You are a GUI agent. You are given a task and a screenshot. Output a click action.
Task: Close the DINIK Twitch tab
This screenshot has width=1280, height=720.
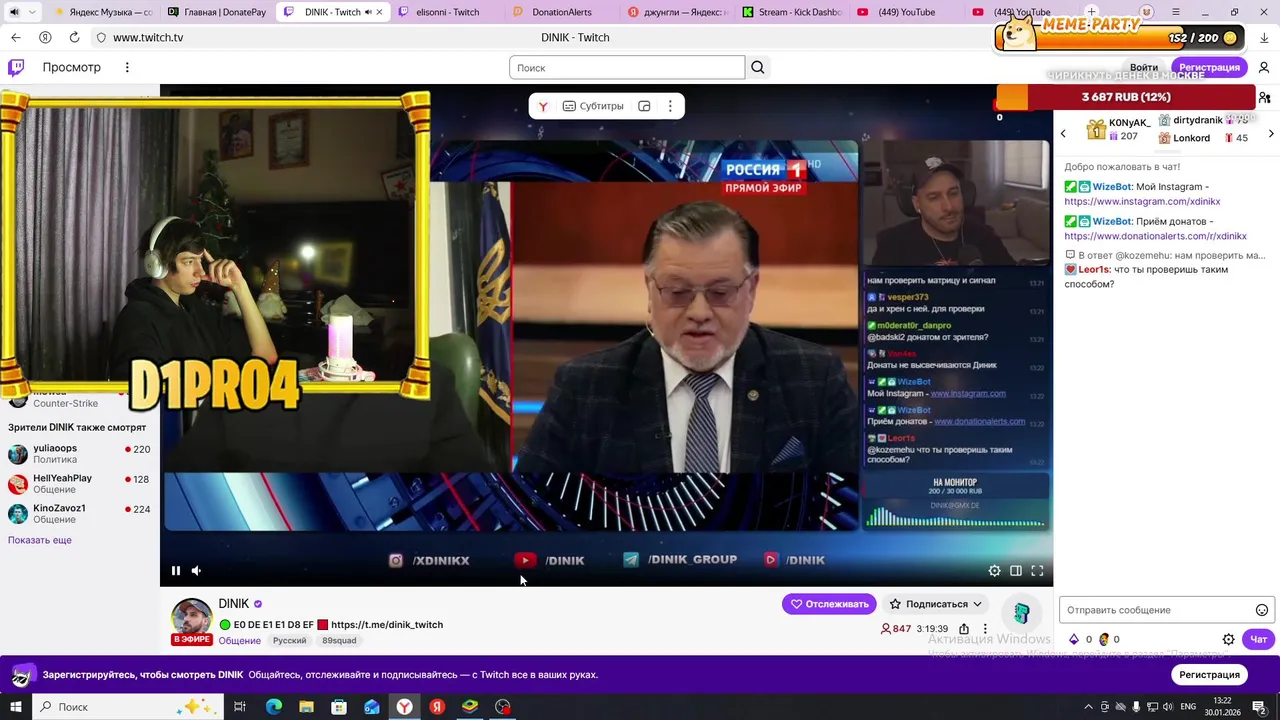379,12
